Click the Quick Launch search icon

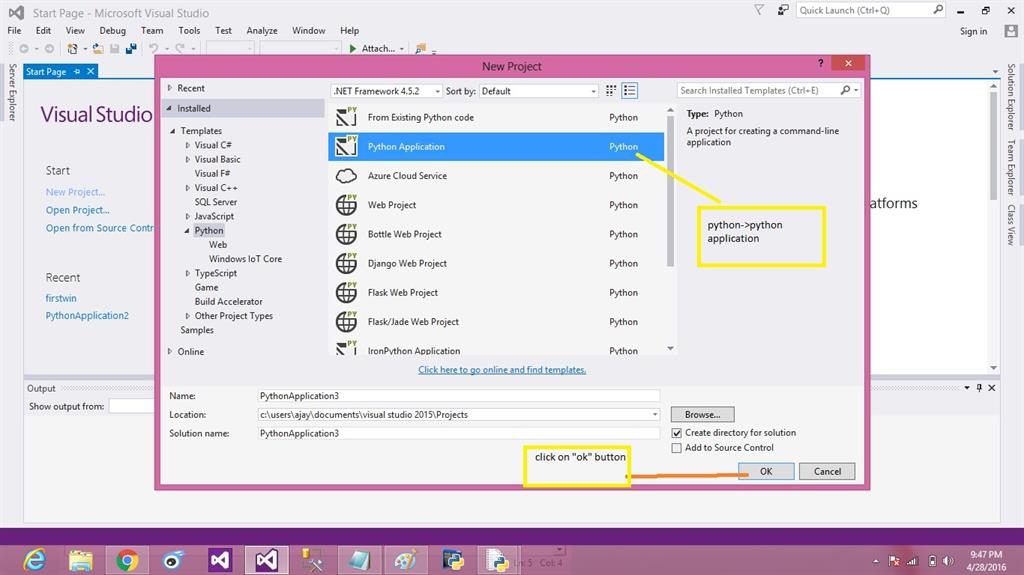(x=938, y=10)
